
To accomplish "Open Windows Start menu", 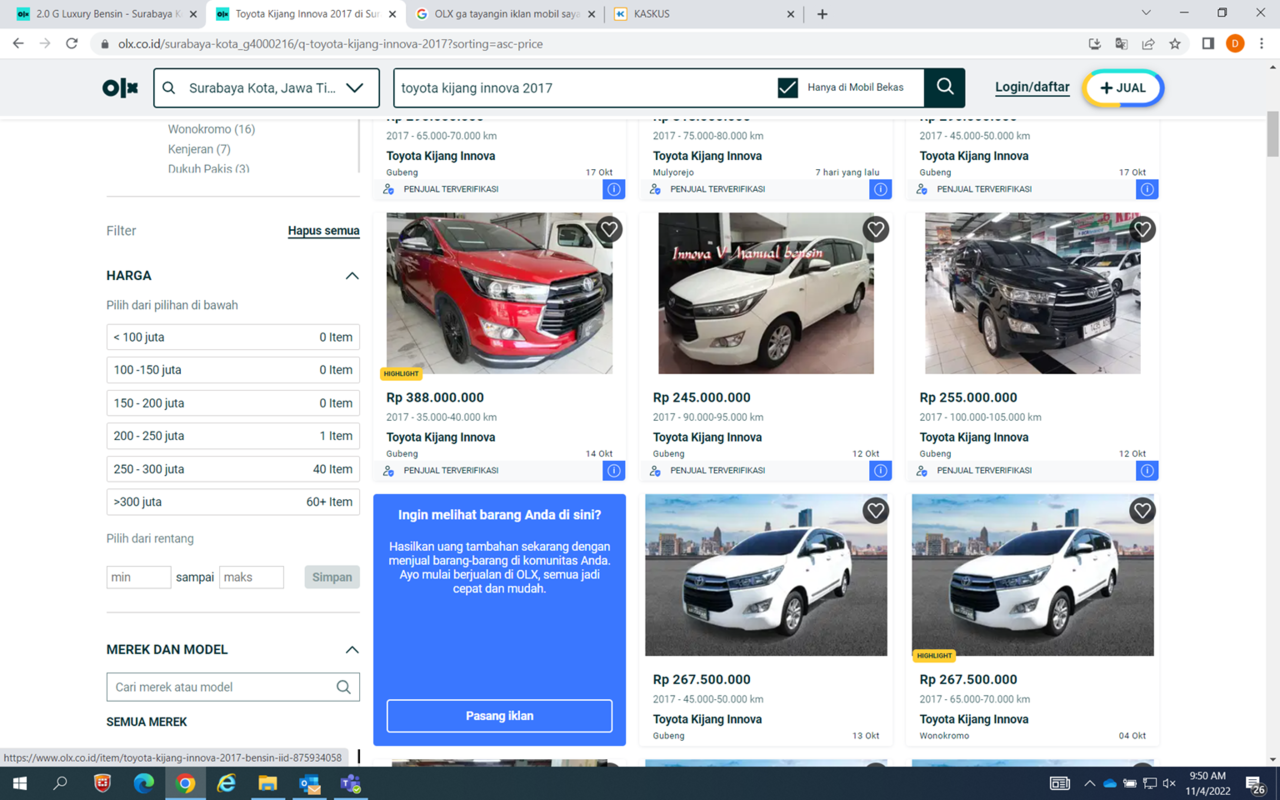I will point(19,784).
